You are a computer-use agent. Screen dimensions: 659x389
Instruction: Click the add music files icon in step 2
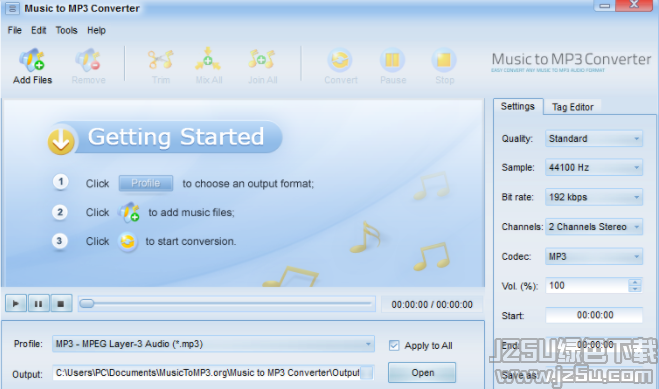129,212
